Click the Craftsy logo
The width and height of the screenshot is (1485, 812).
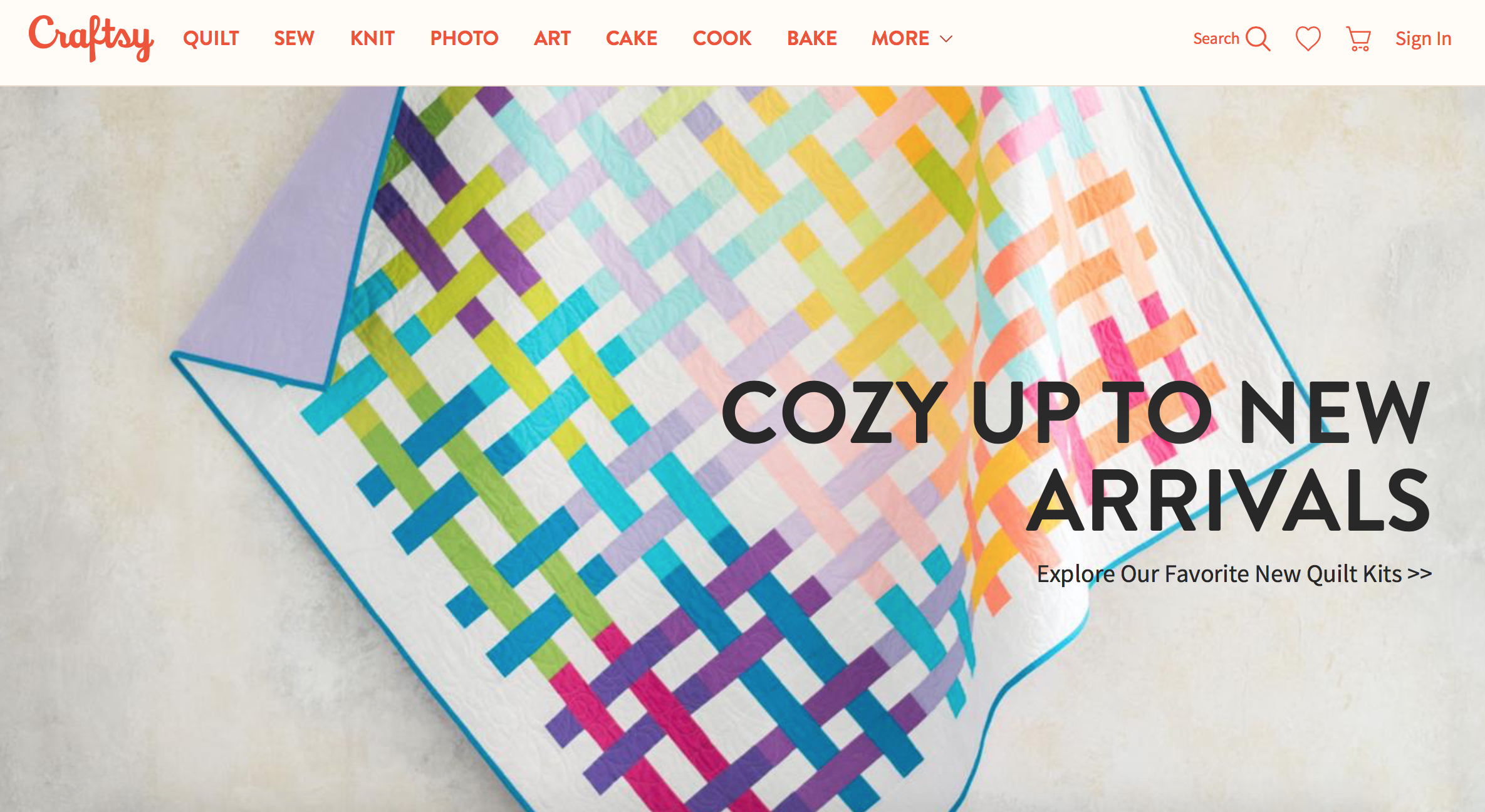tap(91, 38)
